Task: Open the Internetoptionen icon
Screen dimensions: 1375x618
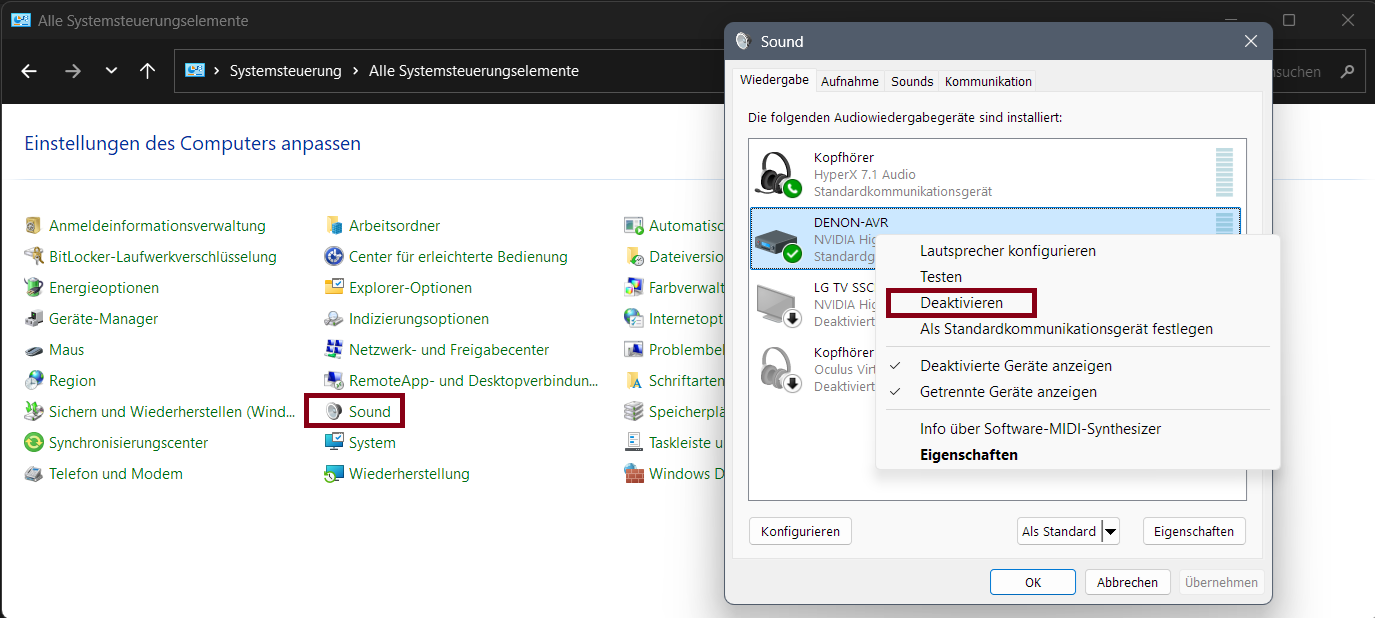Action: coord(634,319)
